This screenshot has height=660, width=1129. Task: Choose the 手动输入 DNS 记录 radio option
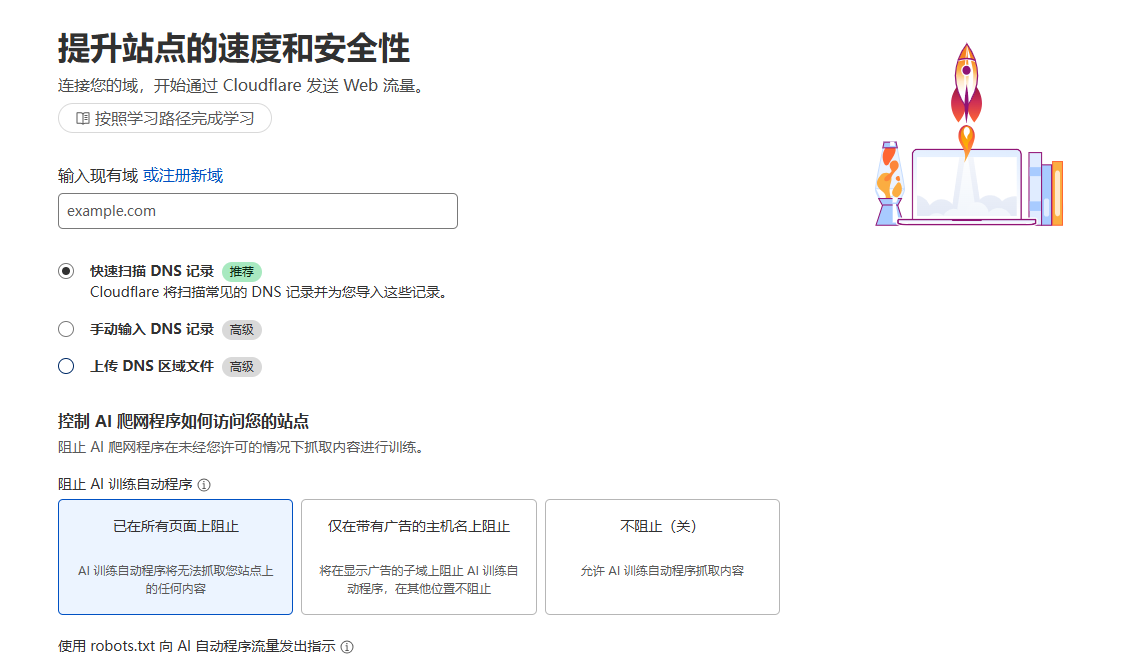[x=66, y=329]
